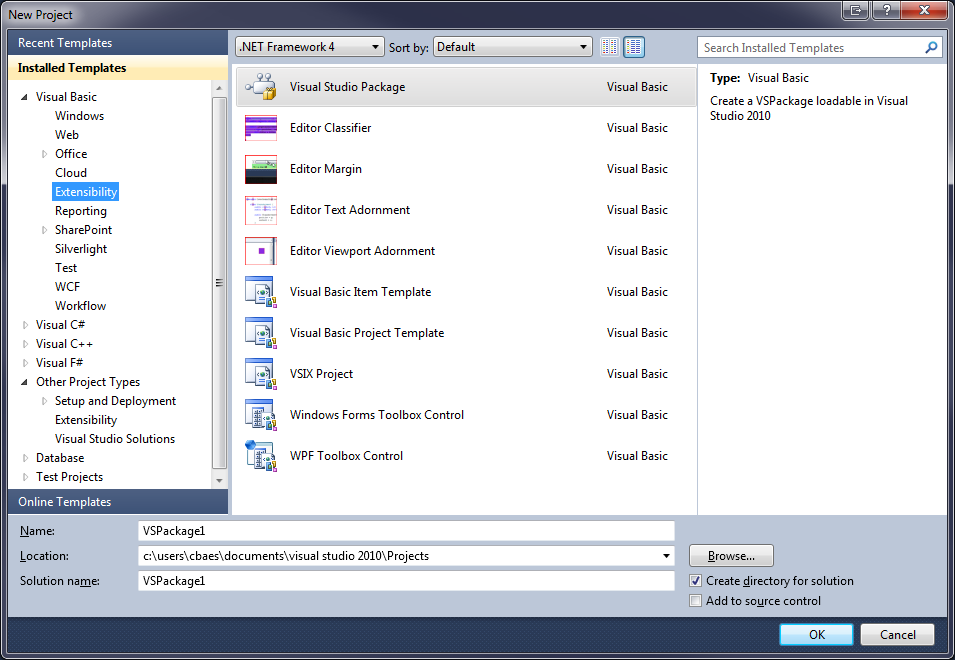The image size is (955, 660).
Task: Open the .NET Framework 4 dropdown
Action: [x=309, y=47]
